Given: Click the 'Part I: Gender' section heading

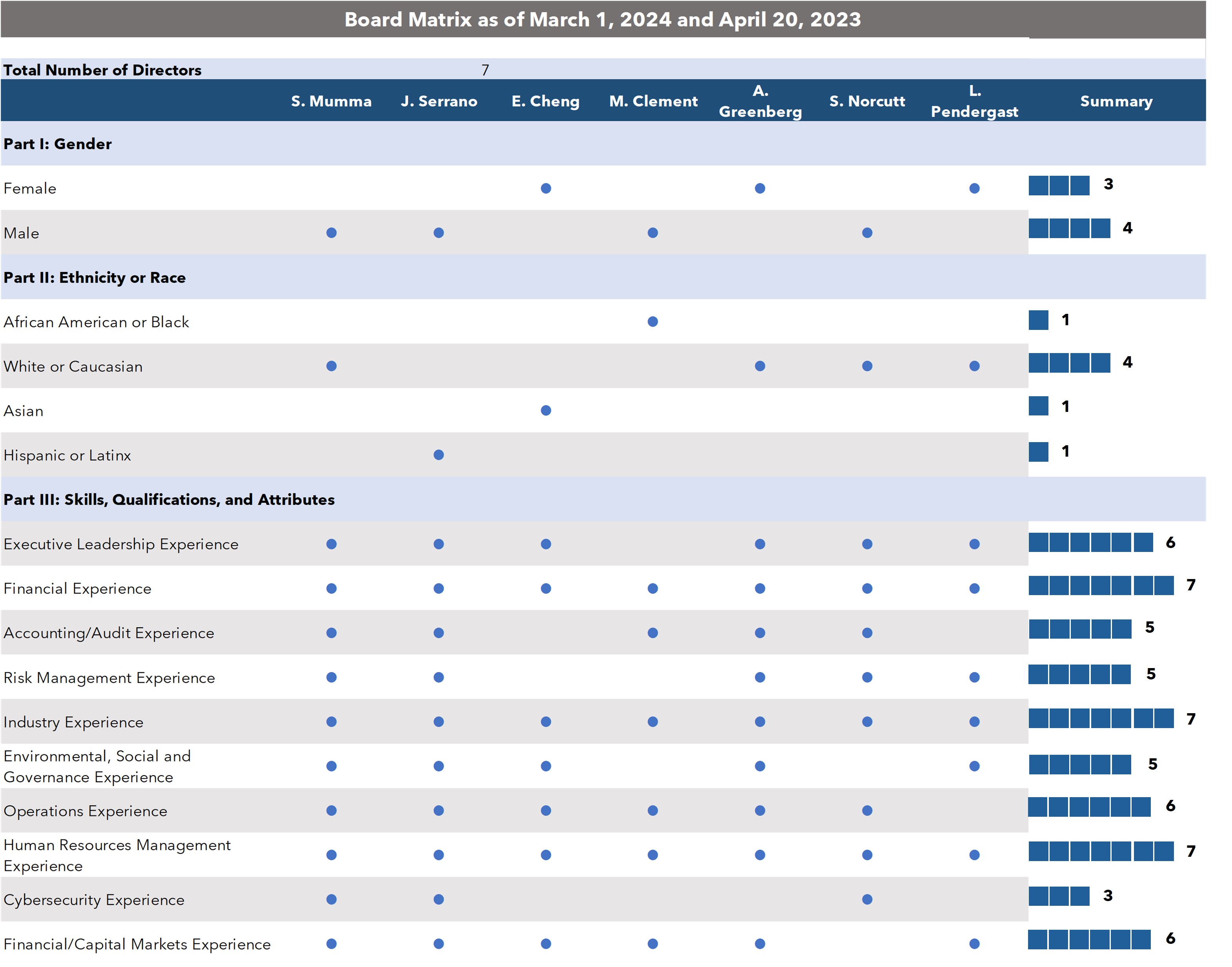Looking at the screenshot, I should tap(58, 144).
